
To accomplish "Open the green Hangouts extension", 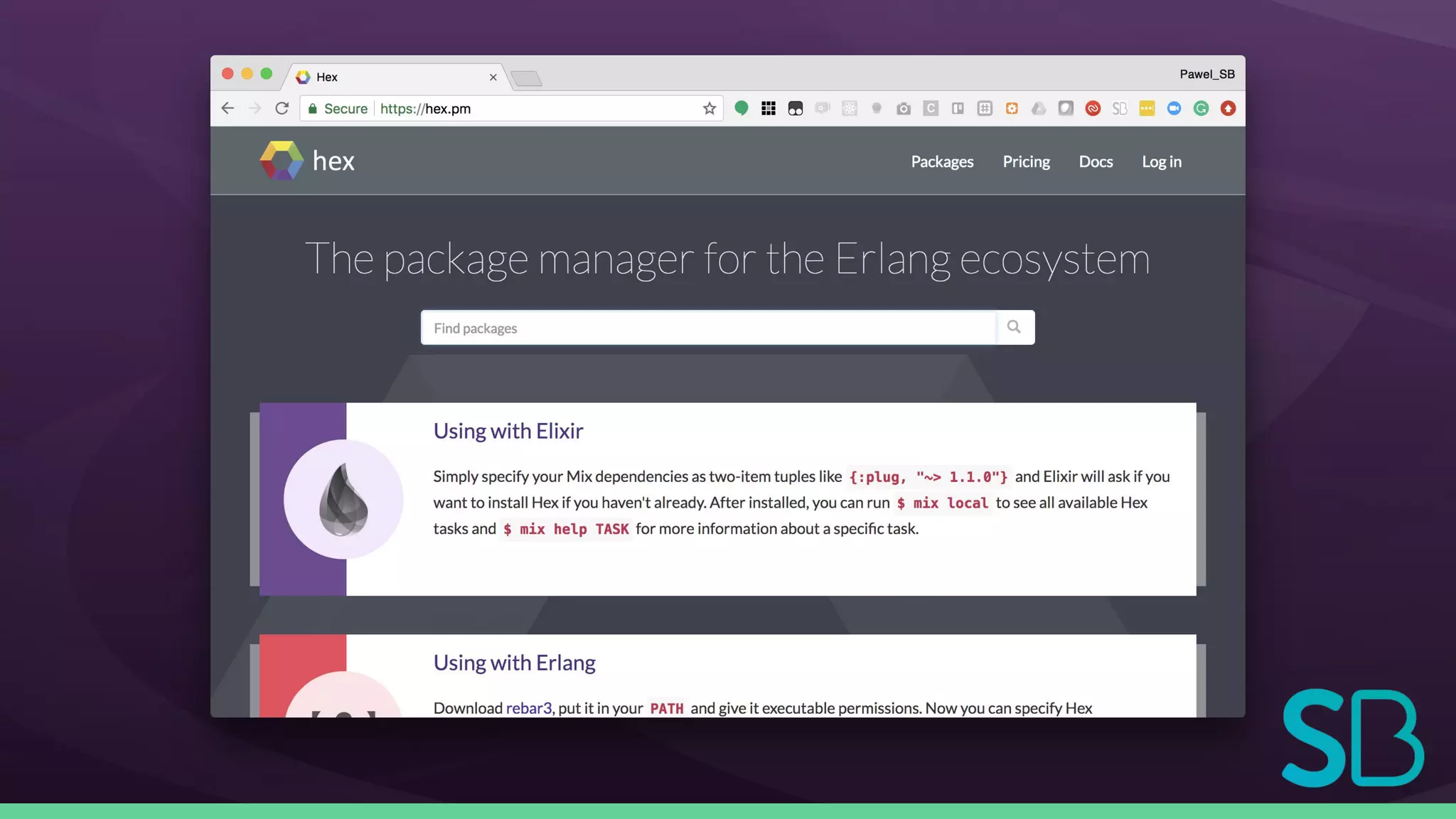I will tap(742, 109).
